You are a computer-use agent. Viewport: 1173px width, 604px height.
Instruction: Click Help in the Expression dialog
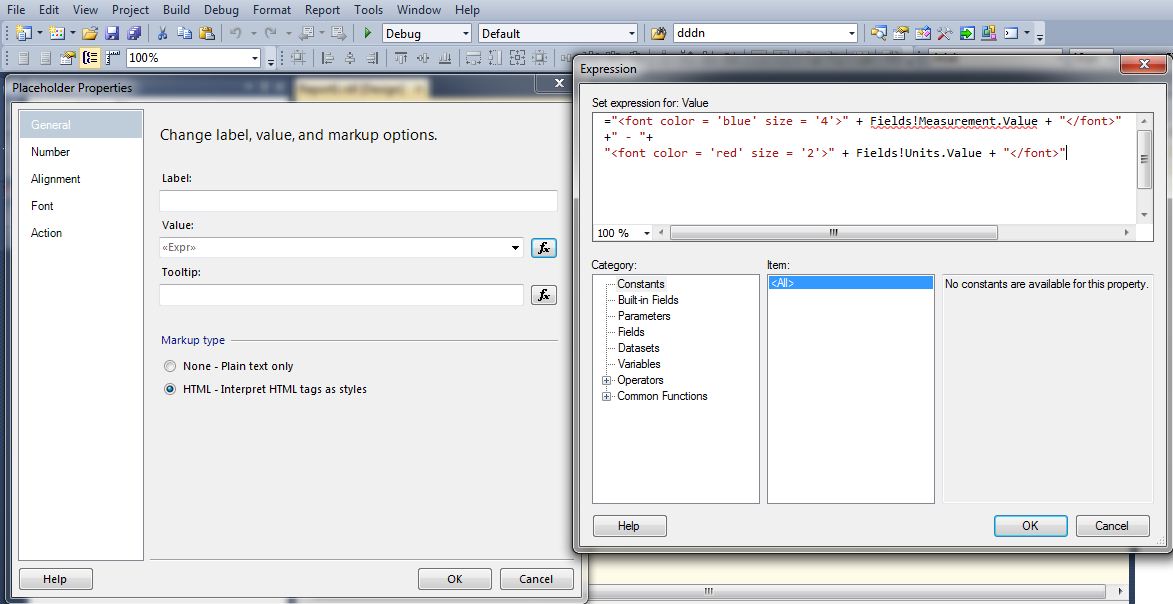click(x=629, y=525)
